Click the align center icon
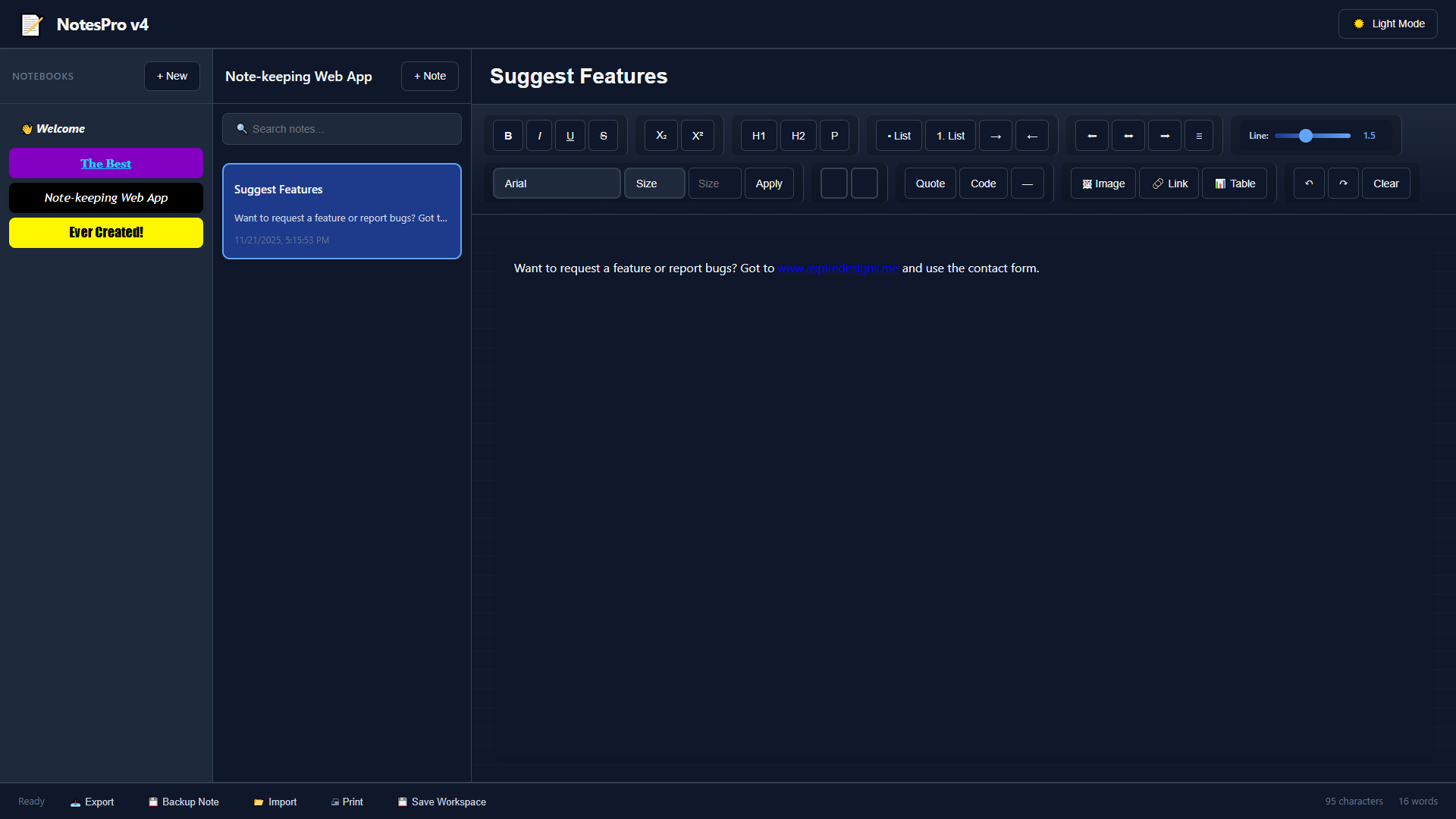The height and width of the screenshot is (819, 1456). point(1128,136)
